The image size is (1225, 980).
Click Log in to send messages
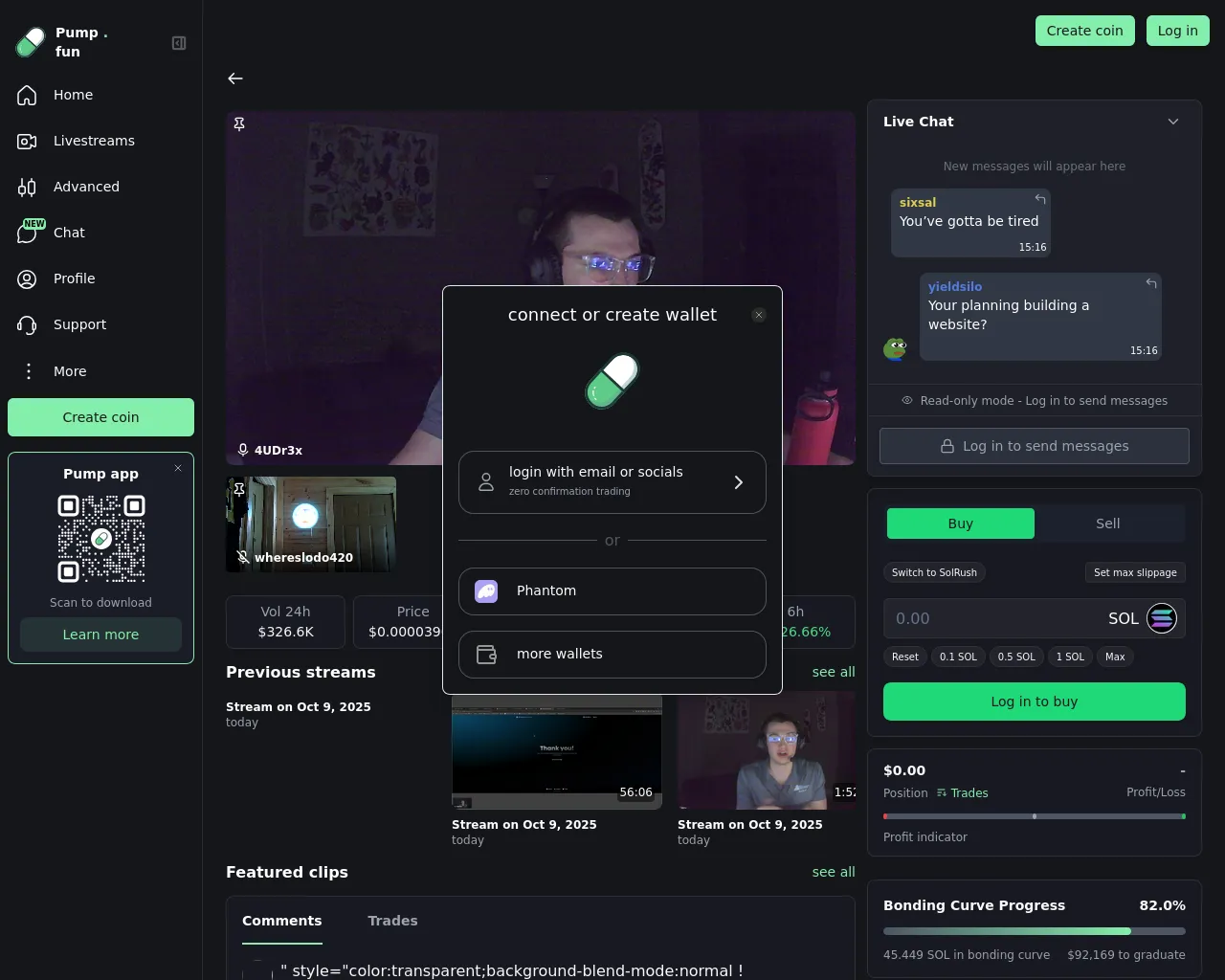(1035, 446)
